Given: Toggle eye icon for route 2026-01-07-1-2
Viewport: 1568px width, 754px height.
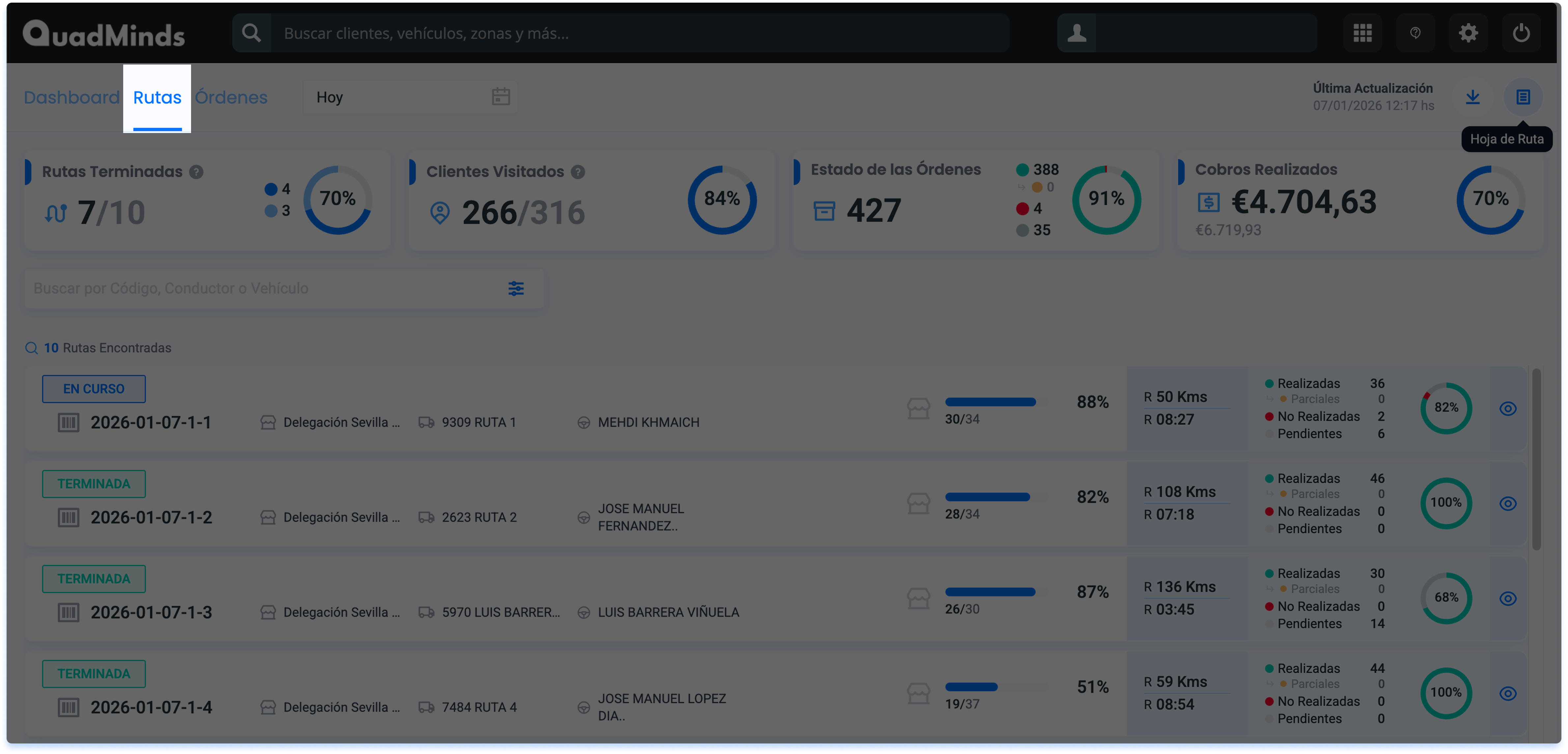Looking at the screenshot, I should (1507, 503).
